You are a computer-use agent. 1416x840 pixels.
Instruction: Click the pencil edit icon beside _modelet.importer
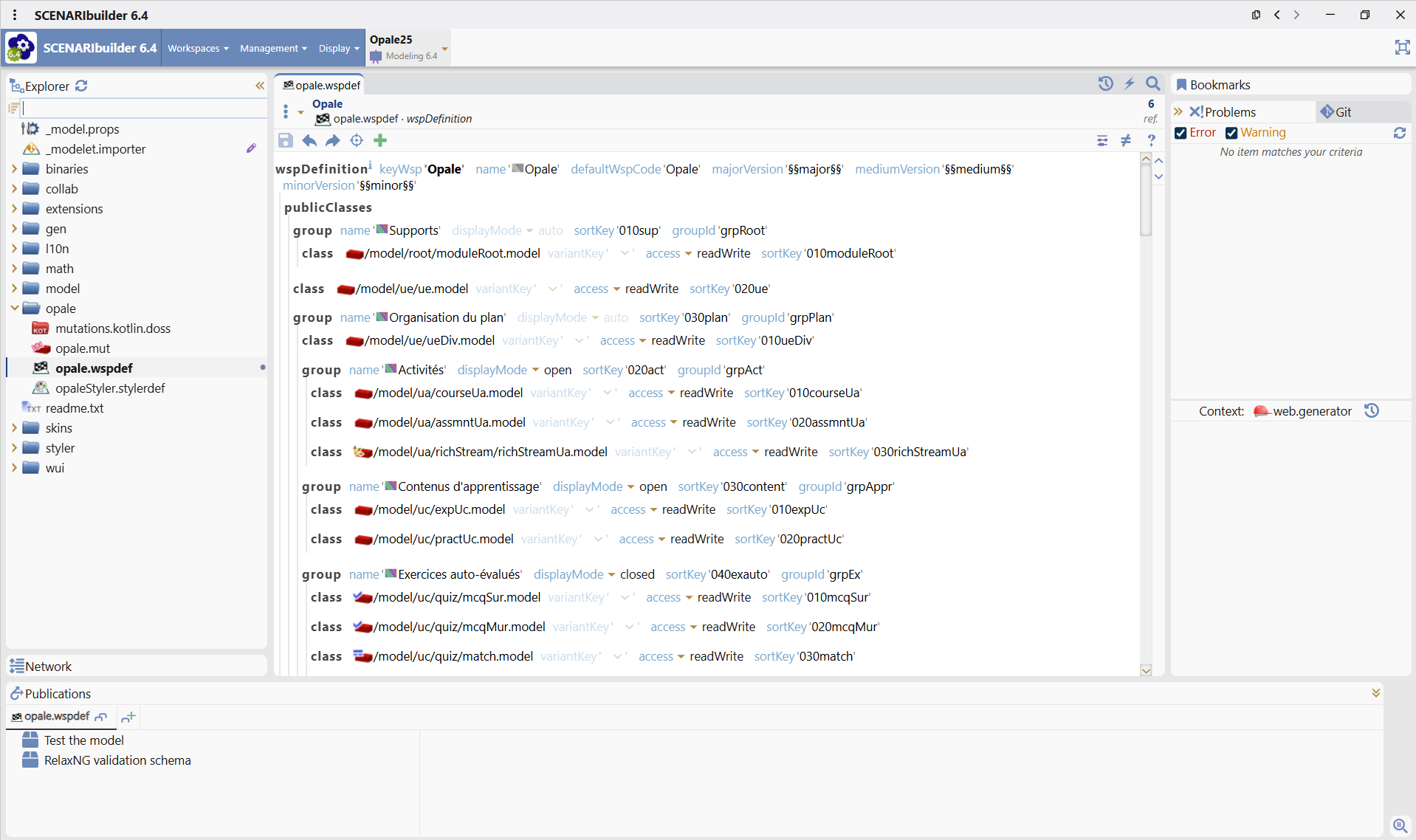(252, 148)
